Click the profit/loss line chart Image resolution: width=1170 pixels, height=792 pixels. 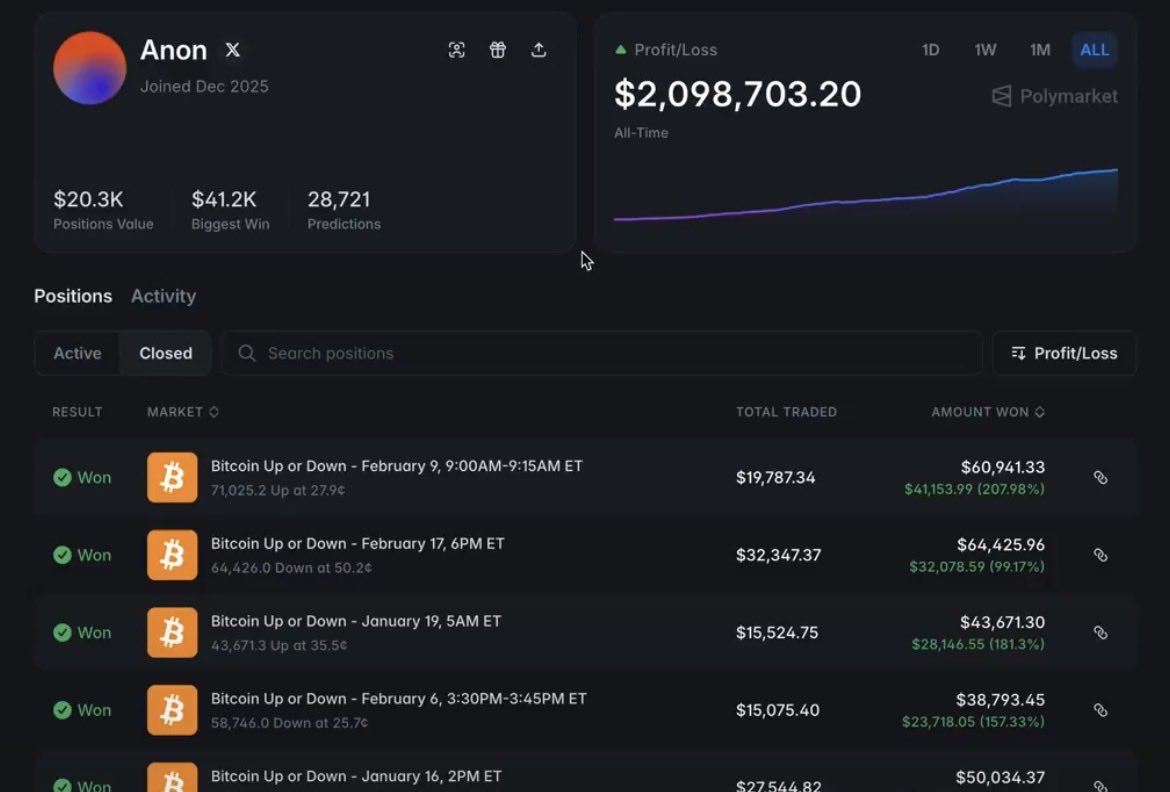click(x=866, y=195)
